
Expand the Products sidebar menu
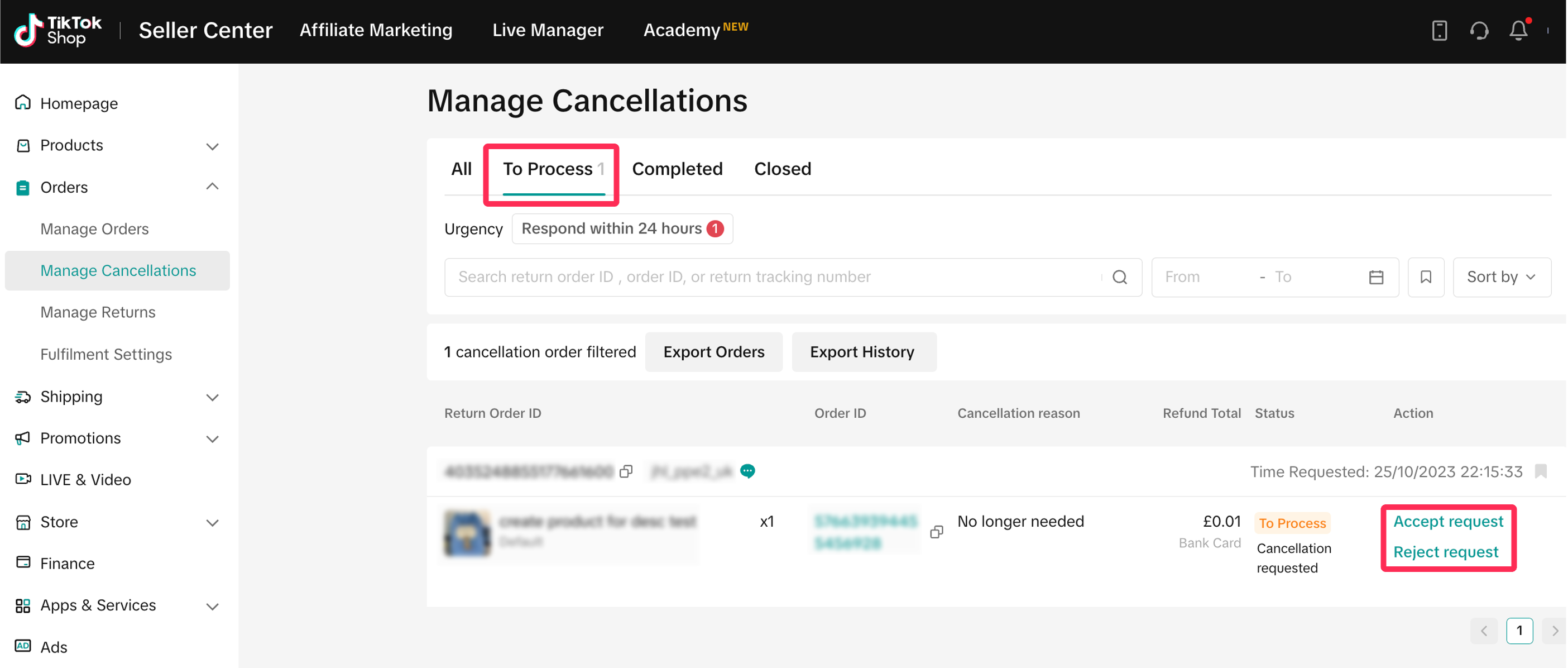click(212, 146)
